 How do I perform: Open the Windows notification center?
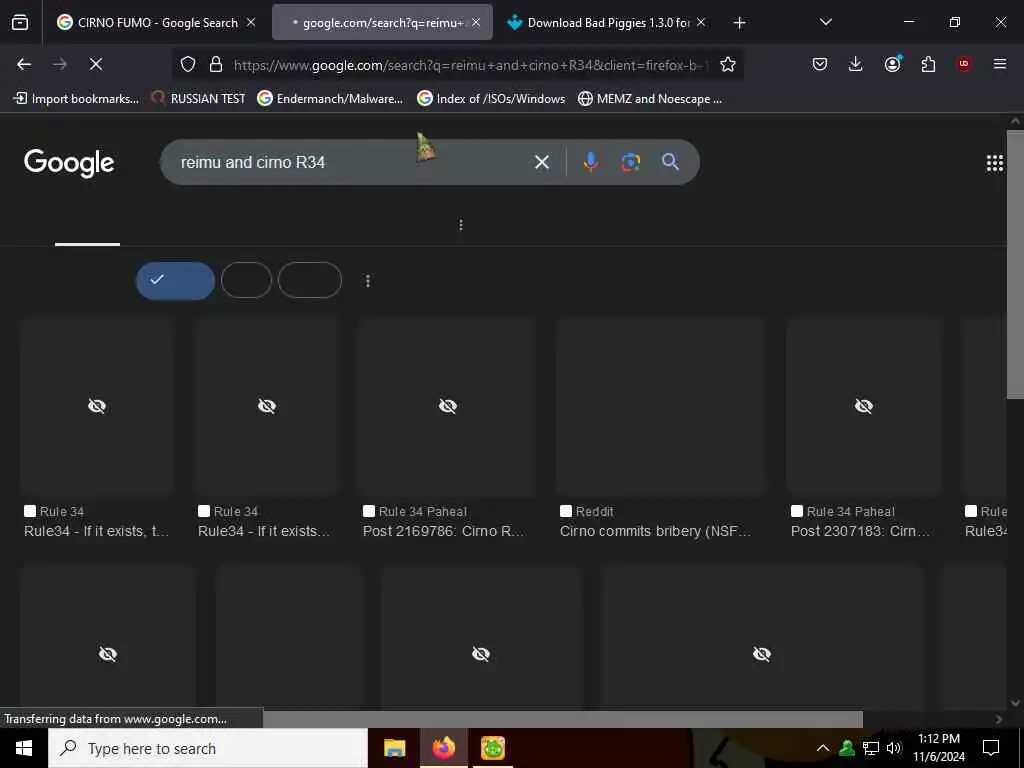[x=991, y=748]
